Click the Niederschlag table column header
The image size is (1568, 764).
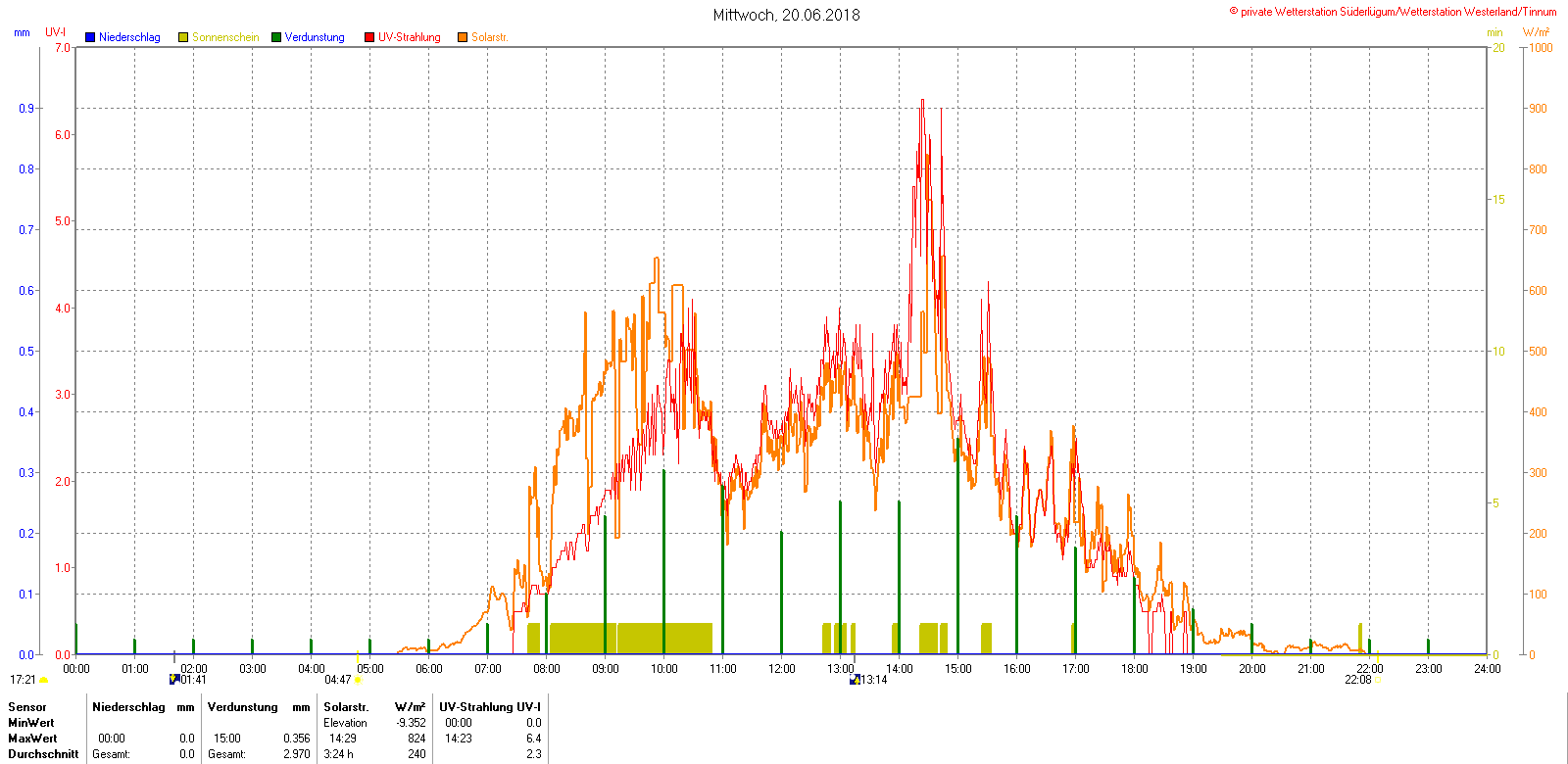(128, 707)
